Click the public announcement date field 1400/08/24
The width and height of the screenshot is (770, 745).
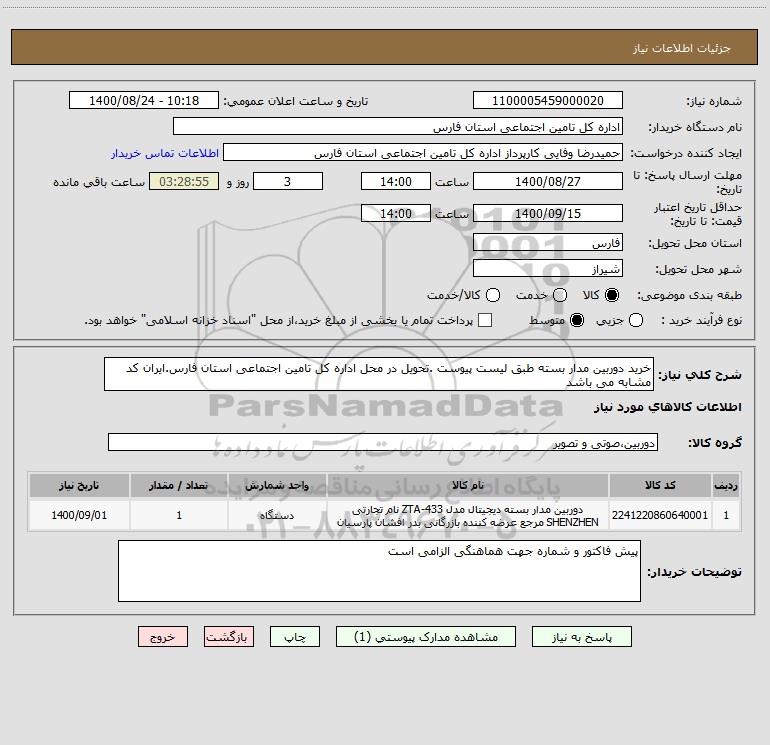[144, 101]
